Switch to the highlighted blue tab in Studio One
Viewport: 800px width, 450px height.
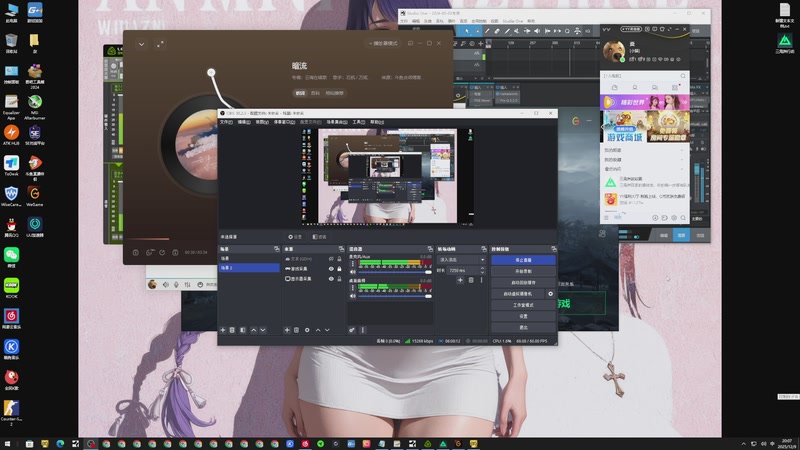(681, 235)
